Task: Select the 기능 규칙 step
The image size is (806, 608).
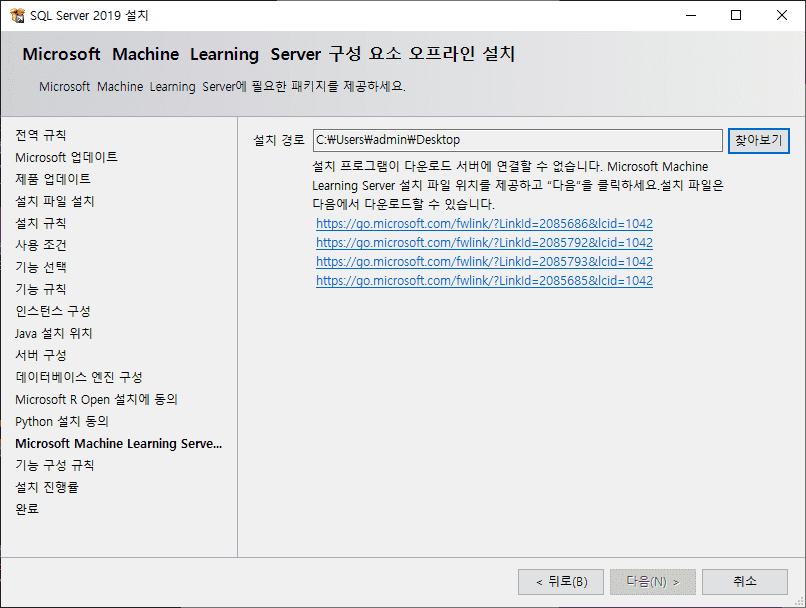Action: click(x=41, y=289)
